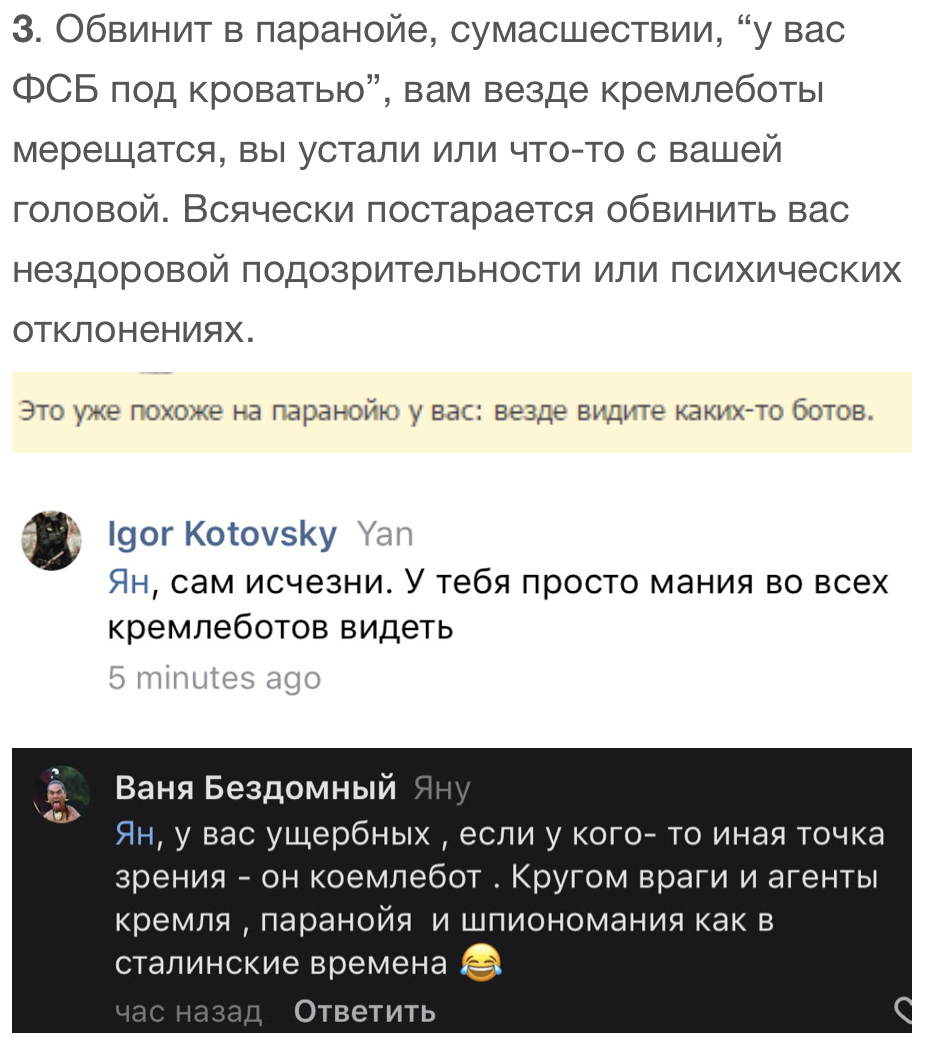This screenshot has height=1055, width=941.
Task: Click the laughing-crying emoji
Action: pos(481,963)
